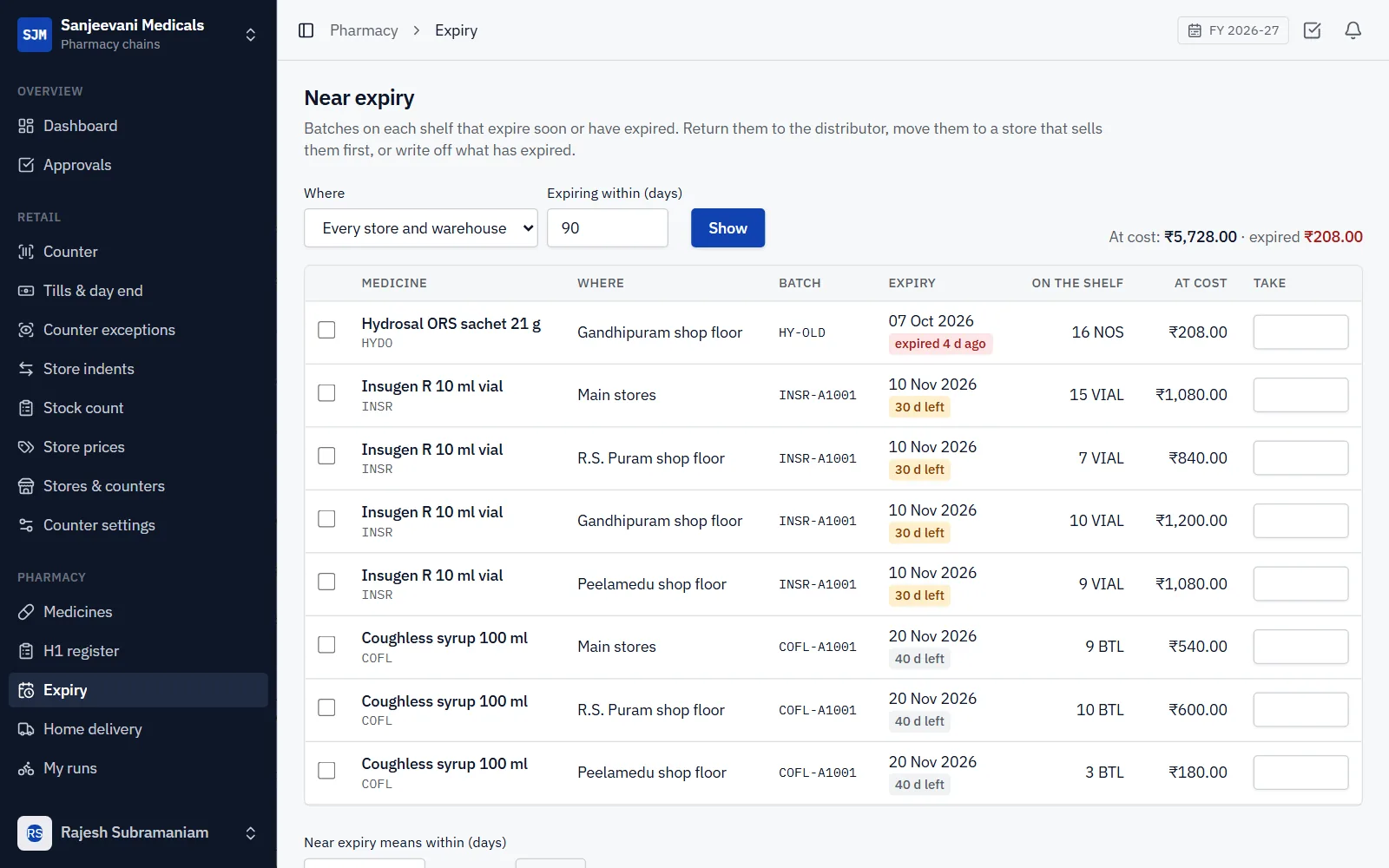The image size is (1389, 868).
Task: Click Take field for Coughless Peelamedu row
Action: tap(1300, 773)
